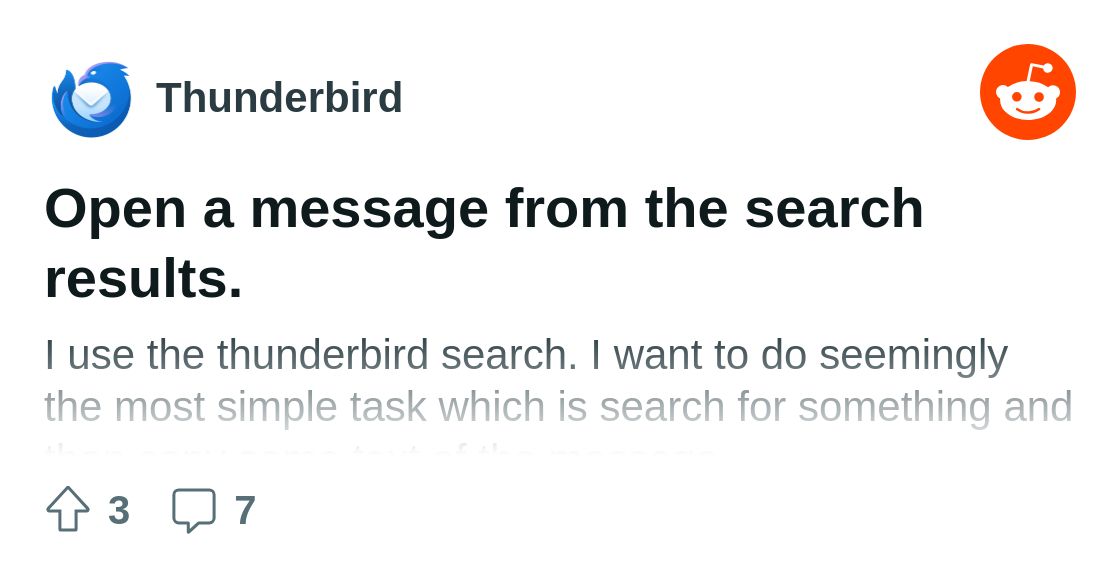
Task: Upvote the post using the arrow icon
Action: point(68,509)
